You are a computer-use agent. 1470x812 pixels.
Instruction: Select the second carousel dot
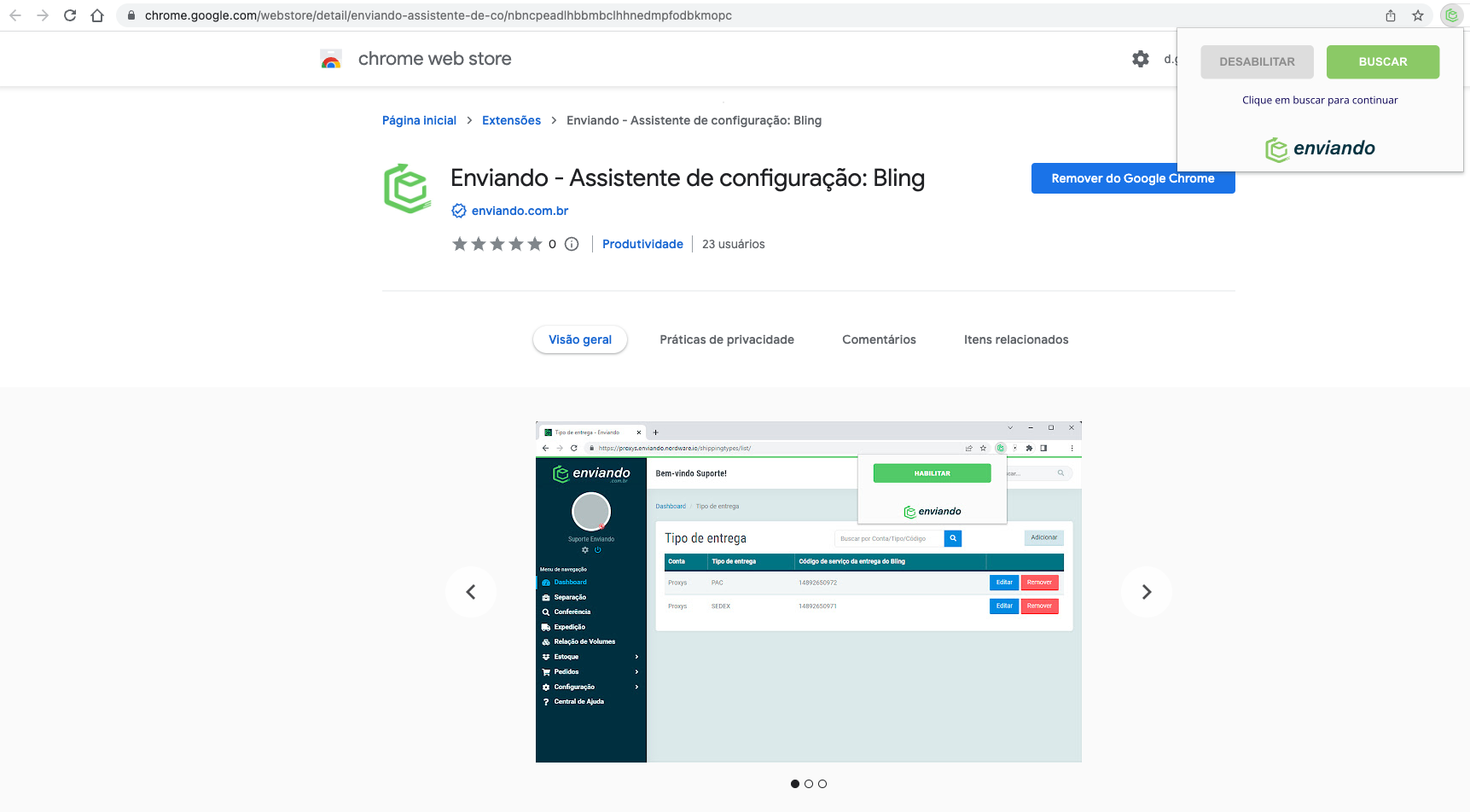809,784
